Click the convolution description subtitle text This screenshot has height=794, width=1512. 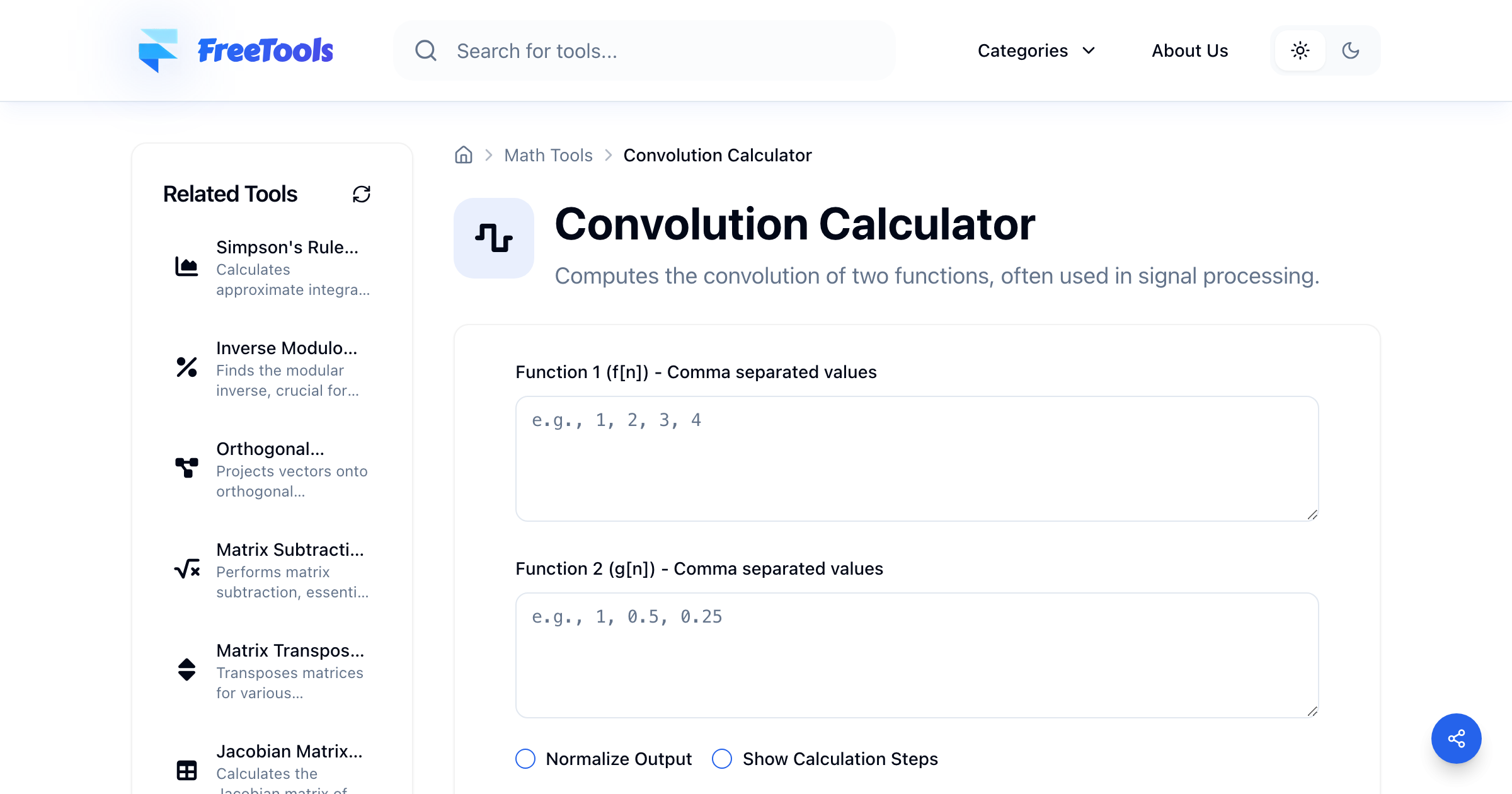pyautogui.click(x=937, y=276)
